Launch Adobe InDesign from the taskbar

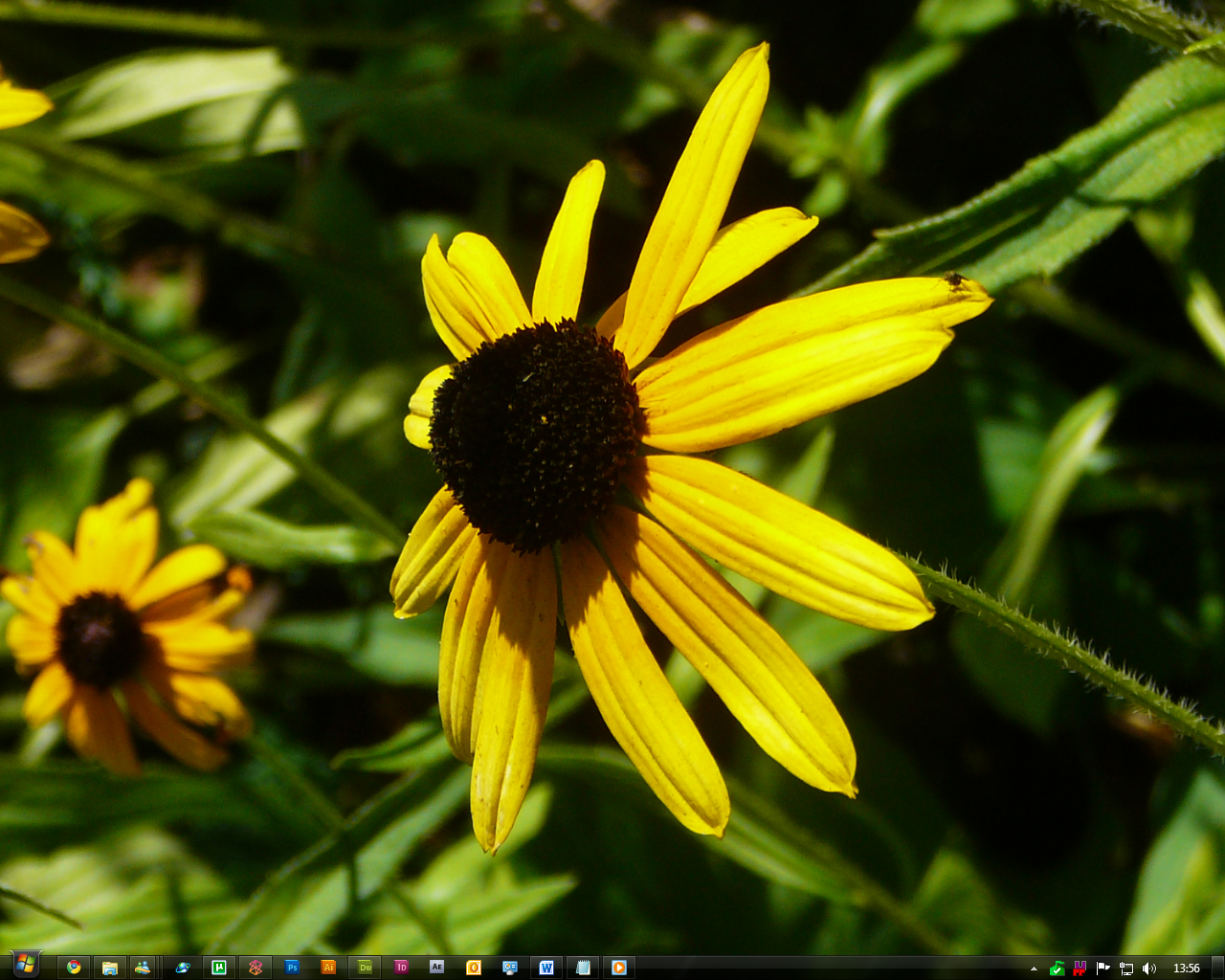pos(401,968)
